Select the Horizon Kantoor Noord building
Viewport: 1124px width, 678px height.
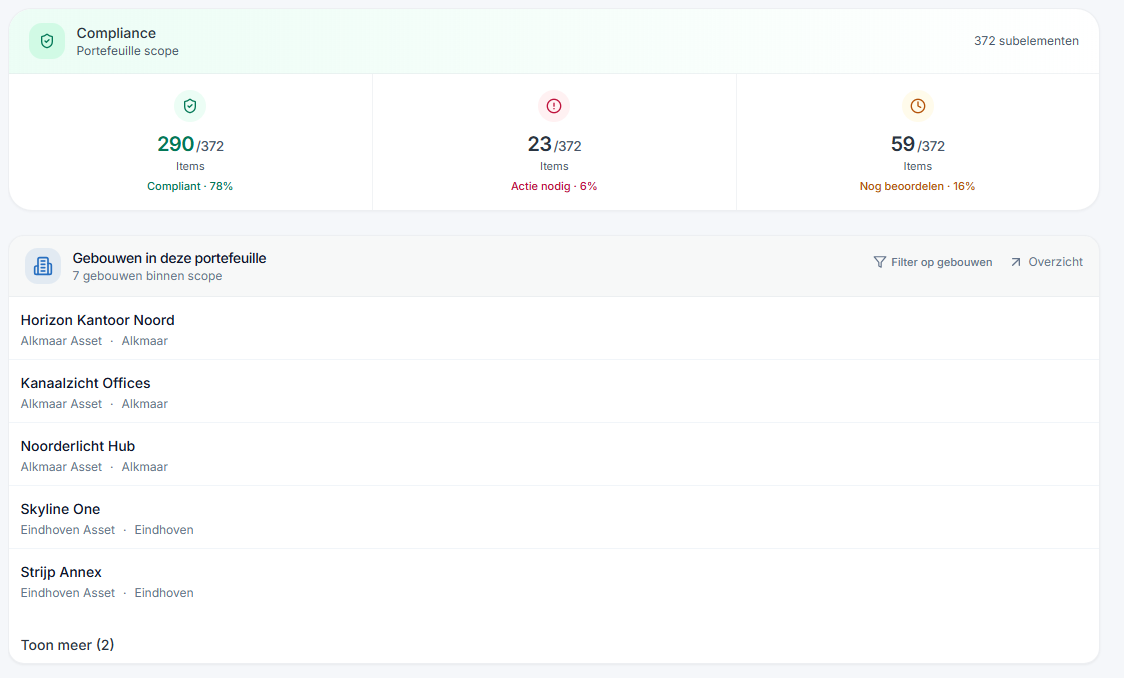click(553, 329)
